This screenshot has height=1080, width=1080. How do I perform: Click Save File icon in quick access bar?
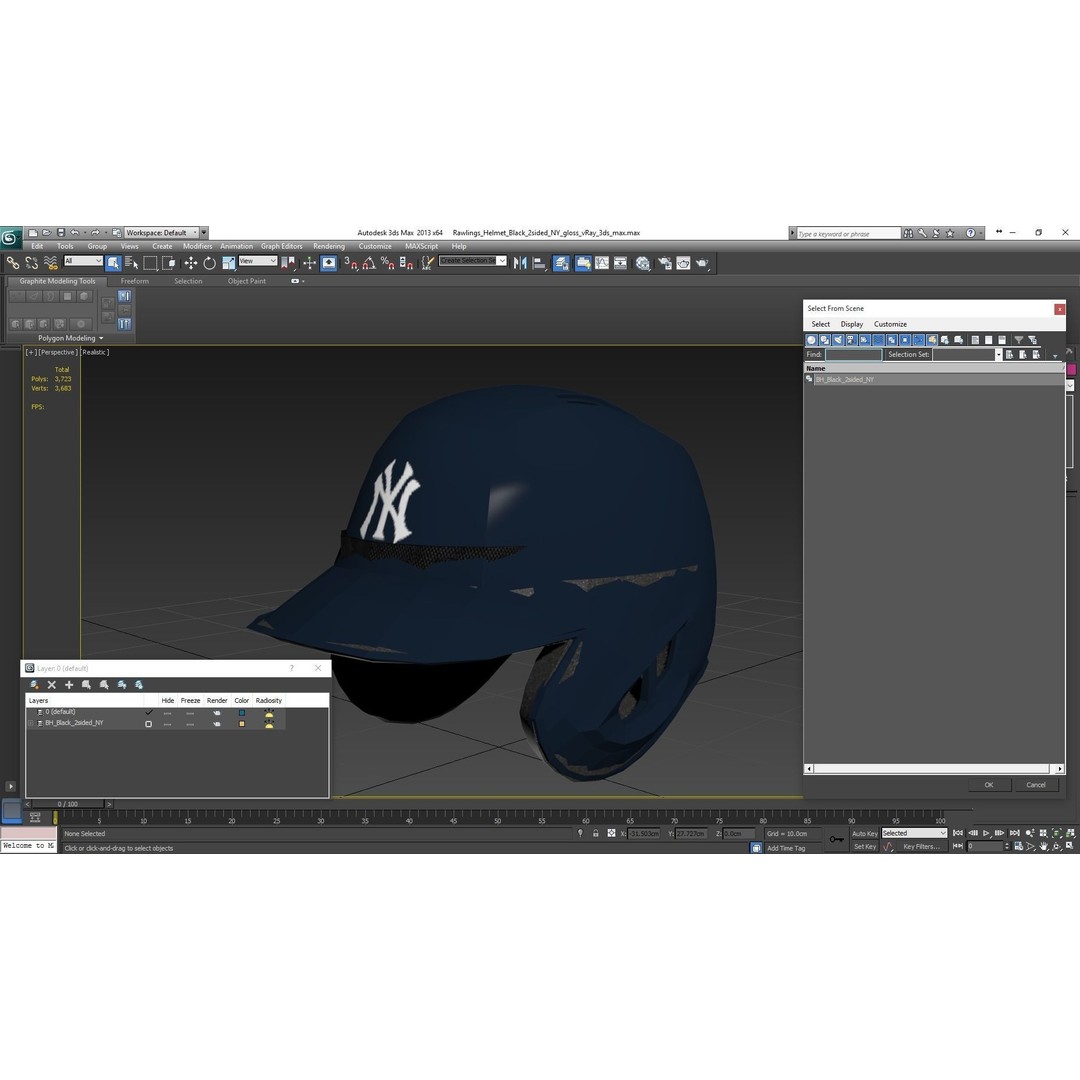click(x=61, y=233)
